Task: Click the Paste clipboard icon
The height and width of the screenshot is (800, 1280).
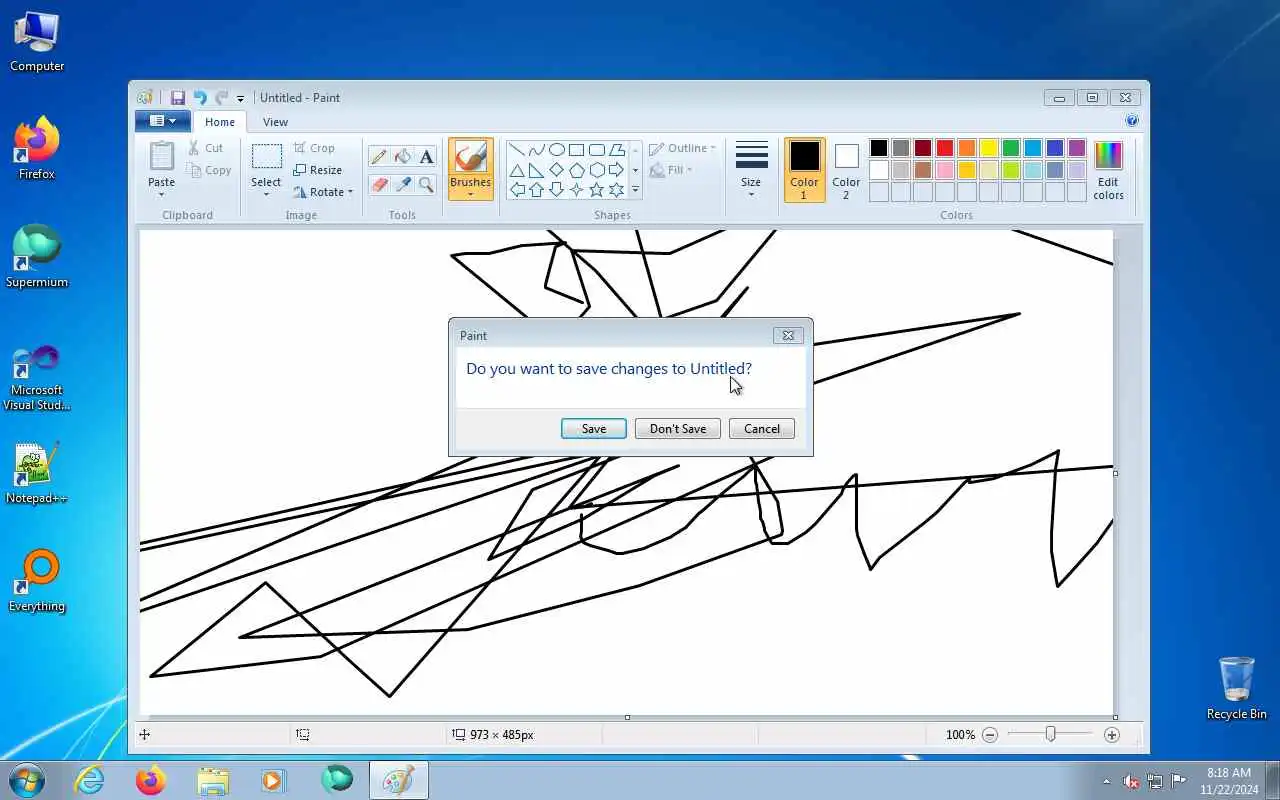Action: 162,156
